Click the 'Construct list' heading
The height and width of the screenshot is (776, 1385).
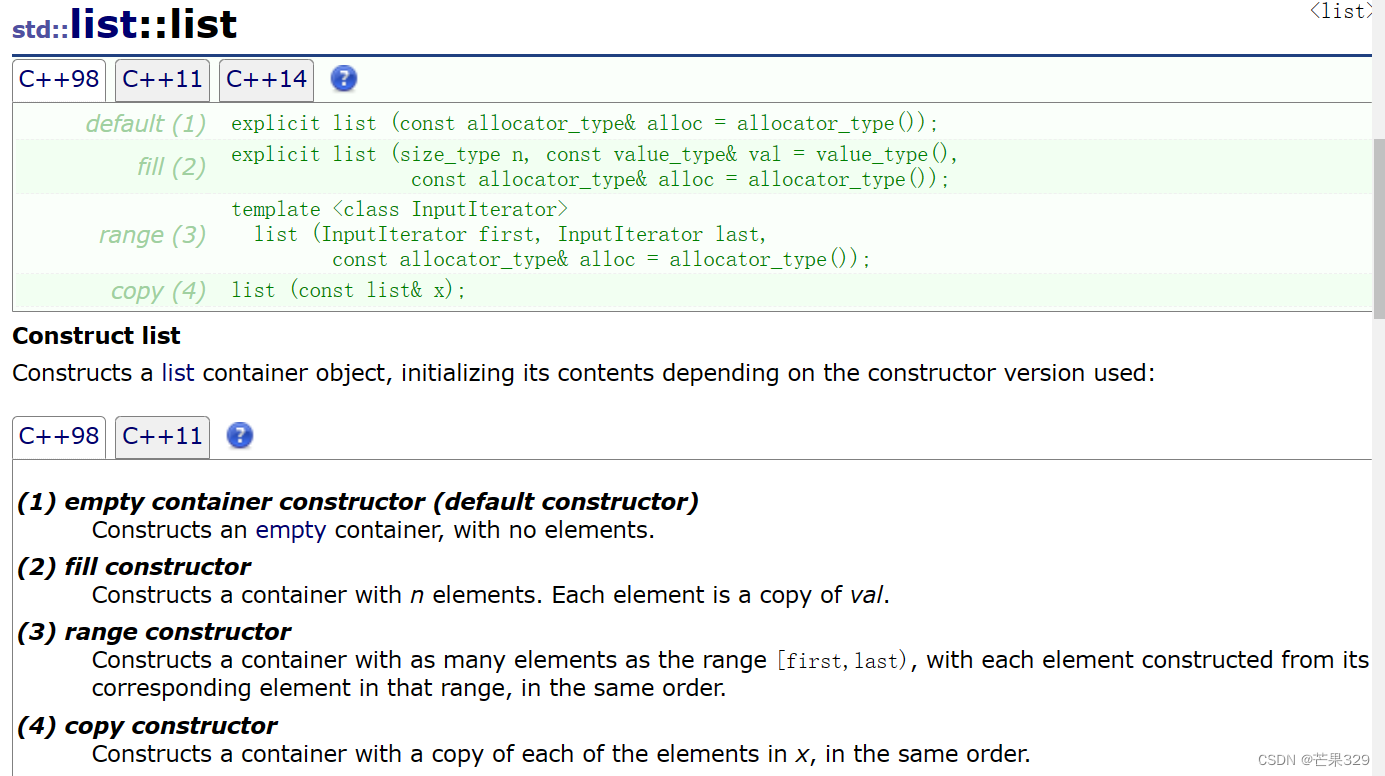(97, 336)
